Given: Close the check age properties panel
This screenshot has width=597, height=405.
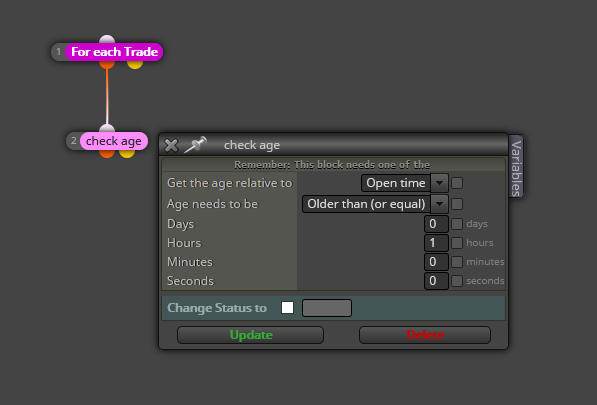Looking at the screenshot, I should click(x=171, y=145).
